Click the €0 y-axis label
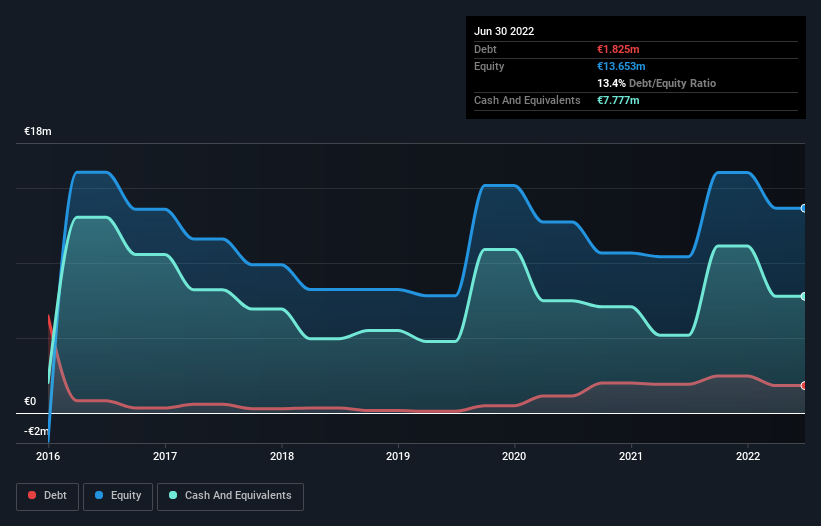Screen dimensions: 821x526 click(30, 401)
